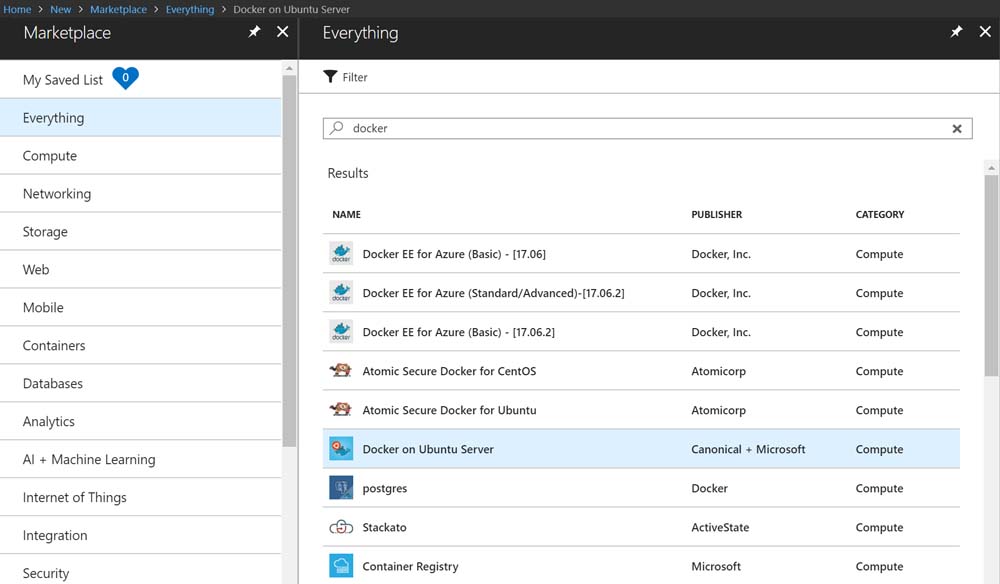1000x584 pixels.
Task: Open the Compute category
Action: click(x=50, y=156)
